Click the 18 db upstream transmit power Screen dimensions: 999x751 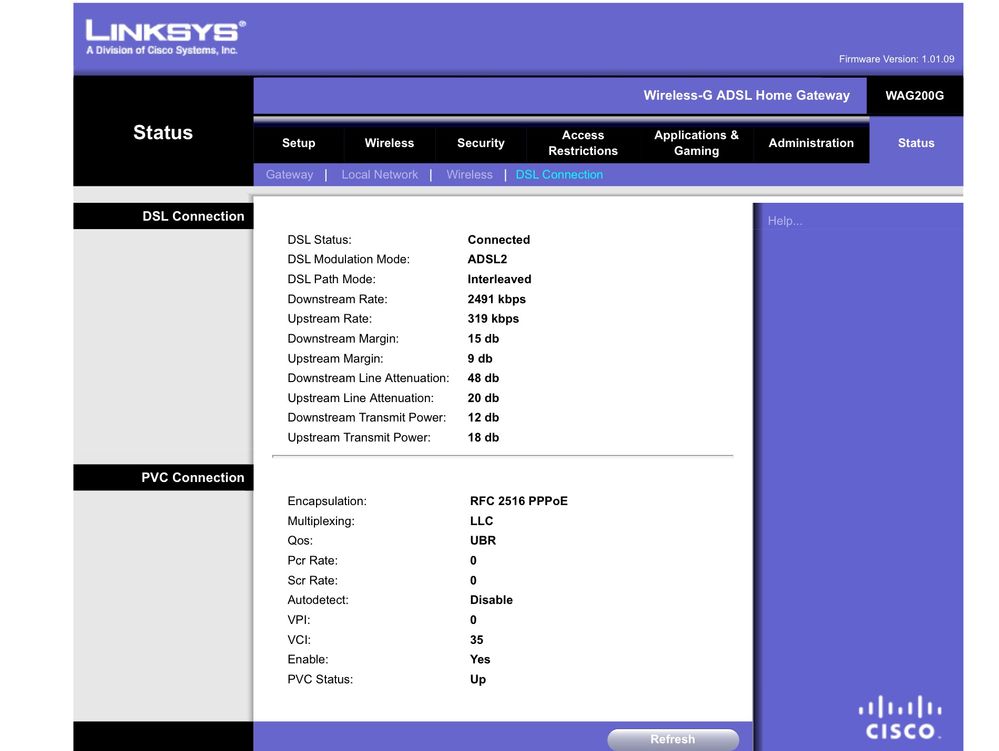pos(484,438)
